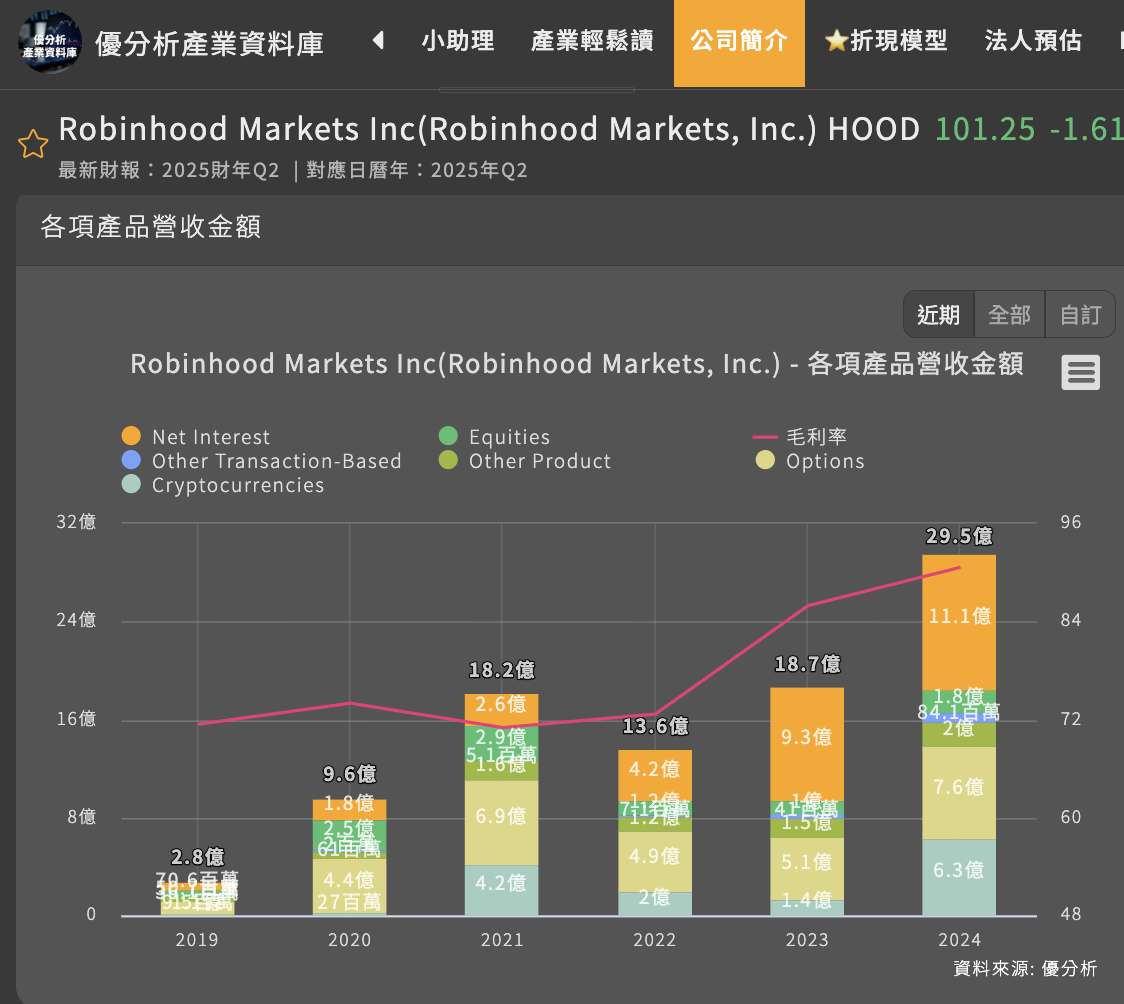Click the 96 right axis label
Image resolution: width=1124 pixels, height=1004 pixels.
tap(1071, 522)
